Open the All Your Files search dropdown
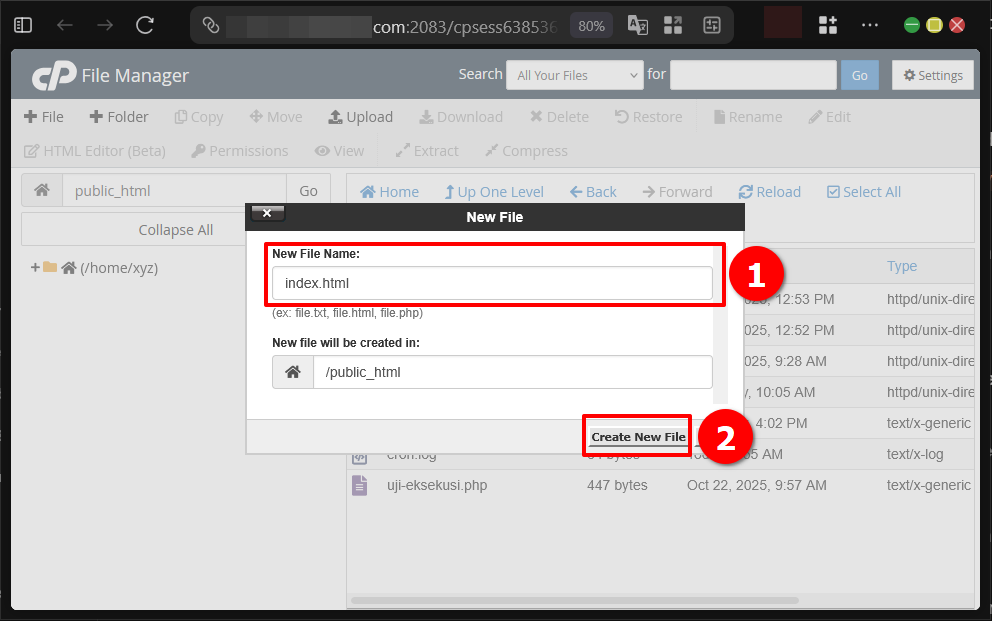Screen dimensions: 992x621 point(574,75)
